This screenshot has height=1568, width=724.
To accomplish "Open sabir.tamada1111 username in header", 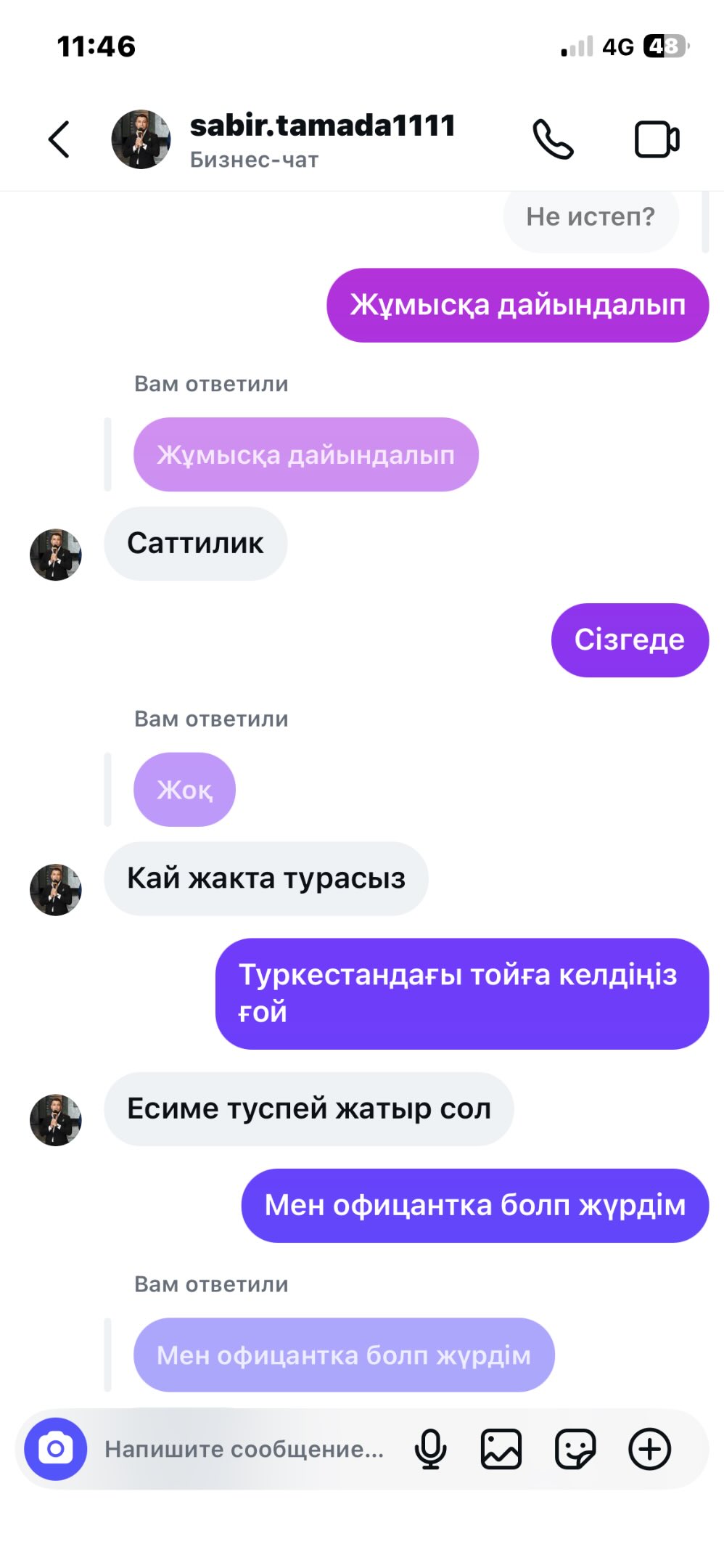I will pyautogui.click(x=322, y=126).
